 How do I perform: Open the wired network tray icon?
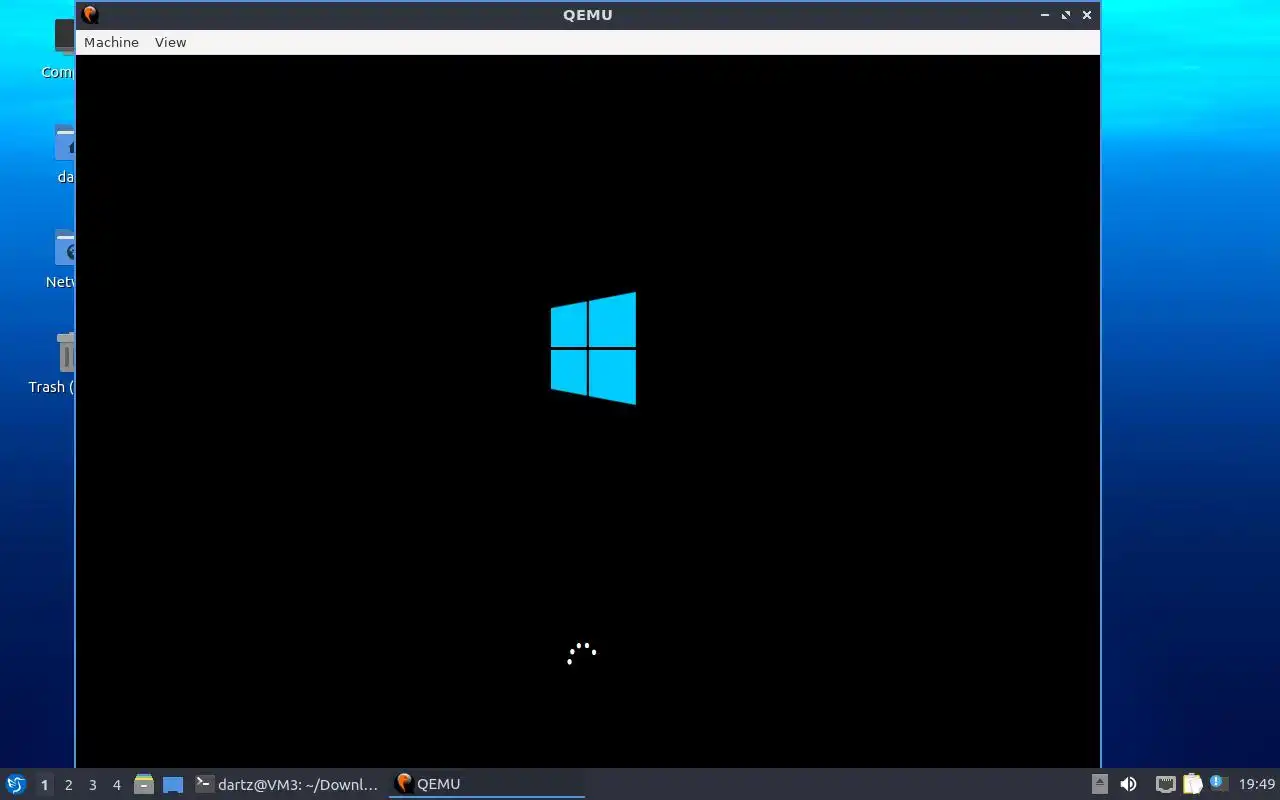click(1165, 784)
